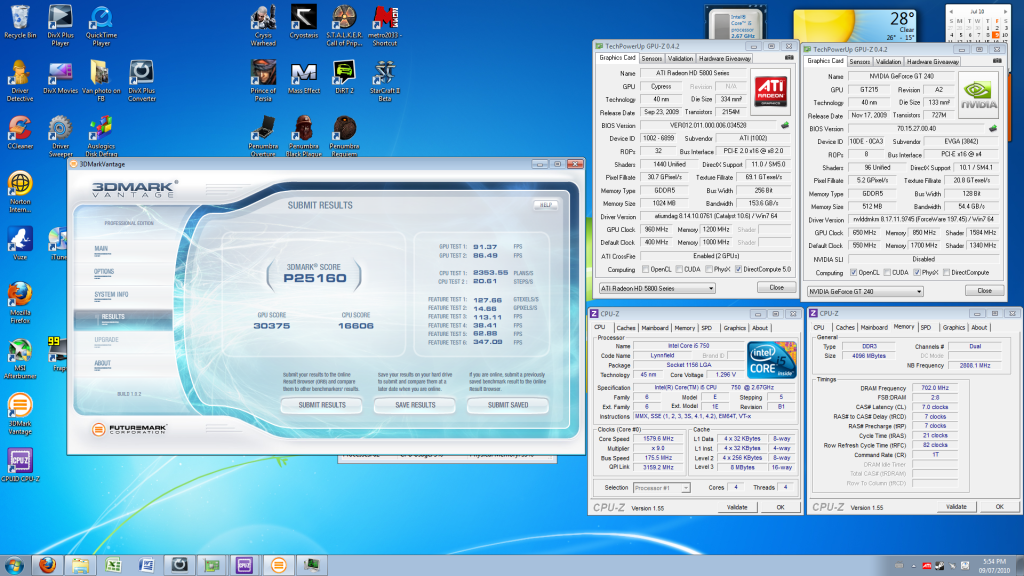Screen dimensions: 1024x576
Task: Open the Recycle Bin desktop icon
Action: click(x=20, y=23)
